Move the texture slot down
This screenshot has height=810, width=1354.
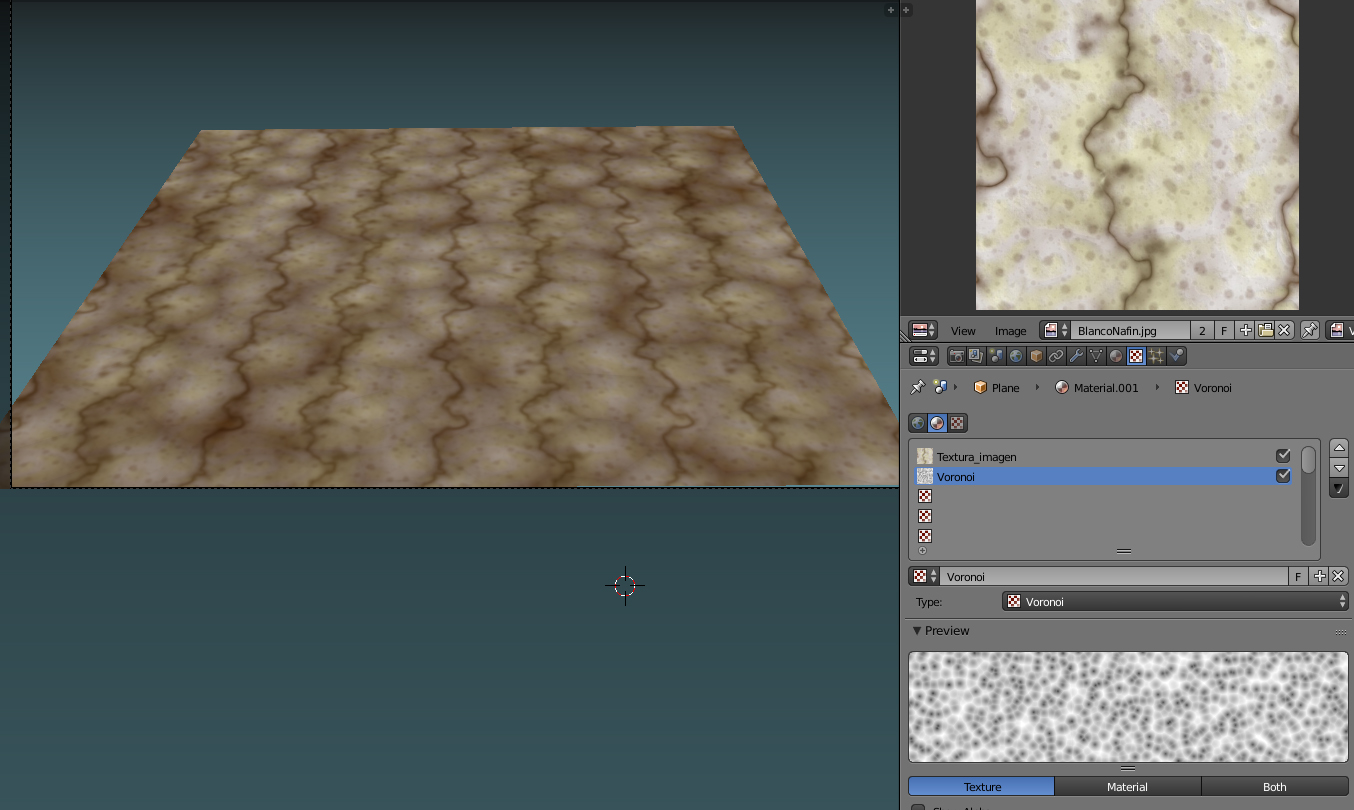pyautogui.click(x=1339, y=468)
